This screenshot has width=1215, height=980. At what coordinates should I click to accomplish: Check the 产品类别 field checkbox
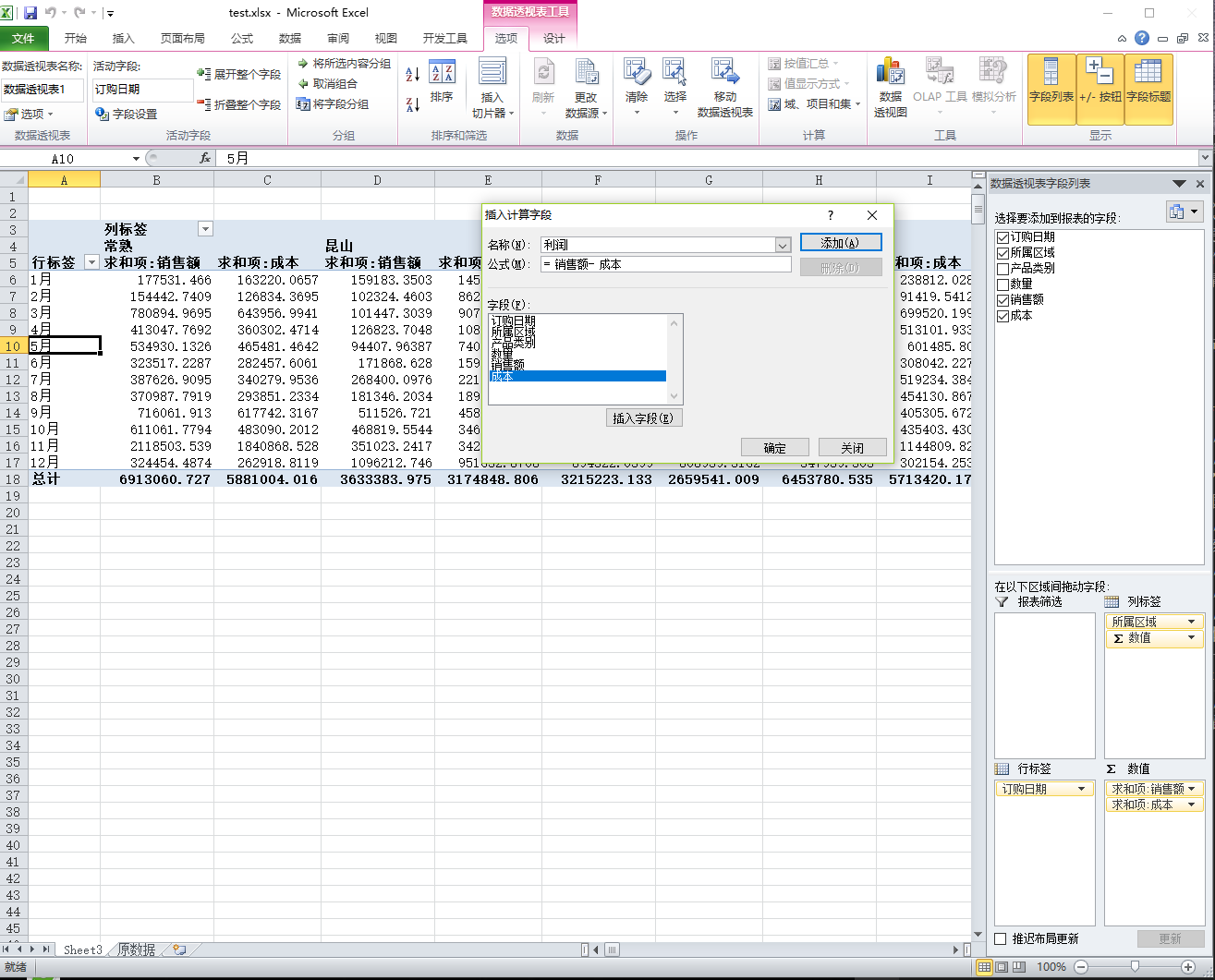[1003, 269]
